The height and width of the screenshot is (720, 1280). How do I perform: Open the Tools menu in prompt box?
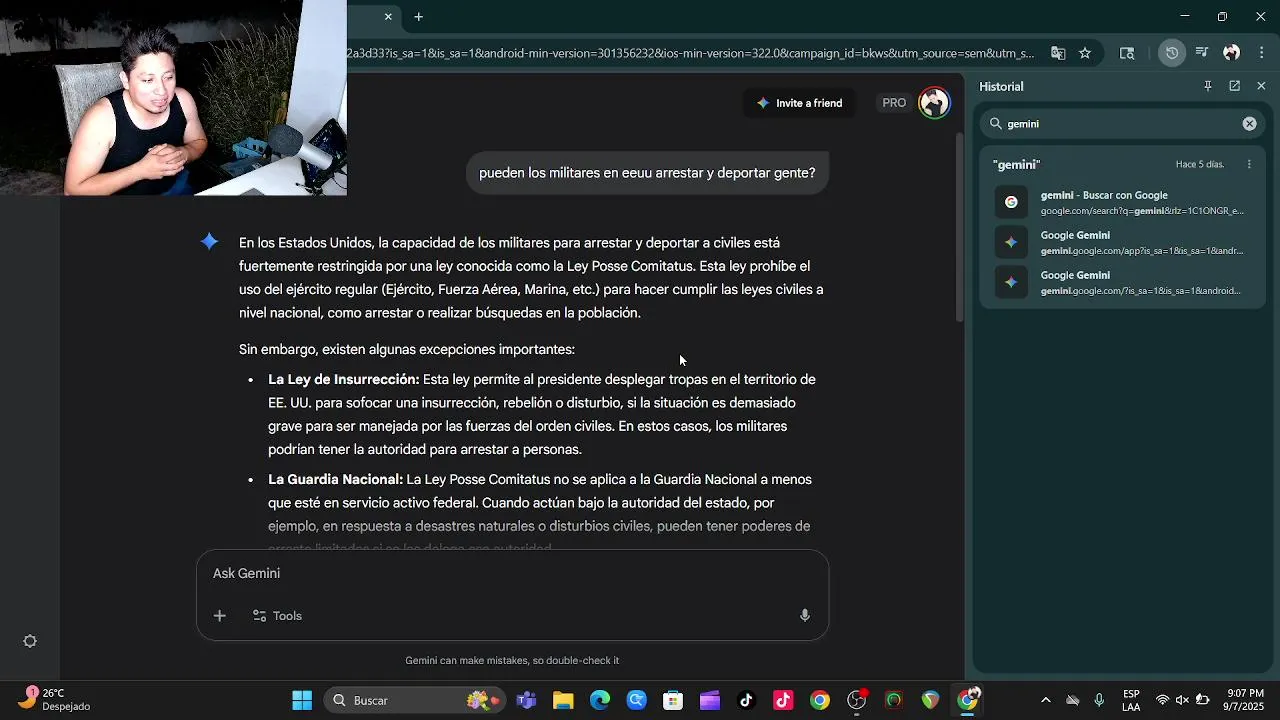coord(277,616)
